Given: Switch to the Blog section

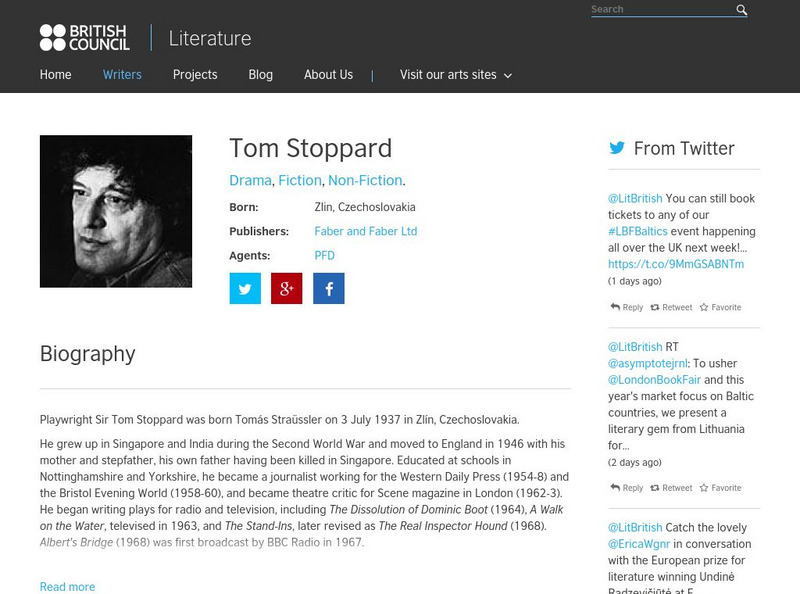Looking at the screenshot, I should (x=260, y=74).
